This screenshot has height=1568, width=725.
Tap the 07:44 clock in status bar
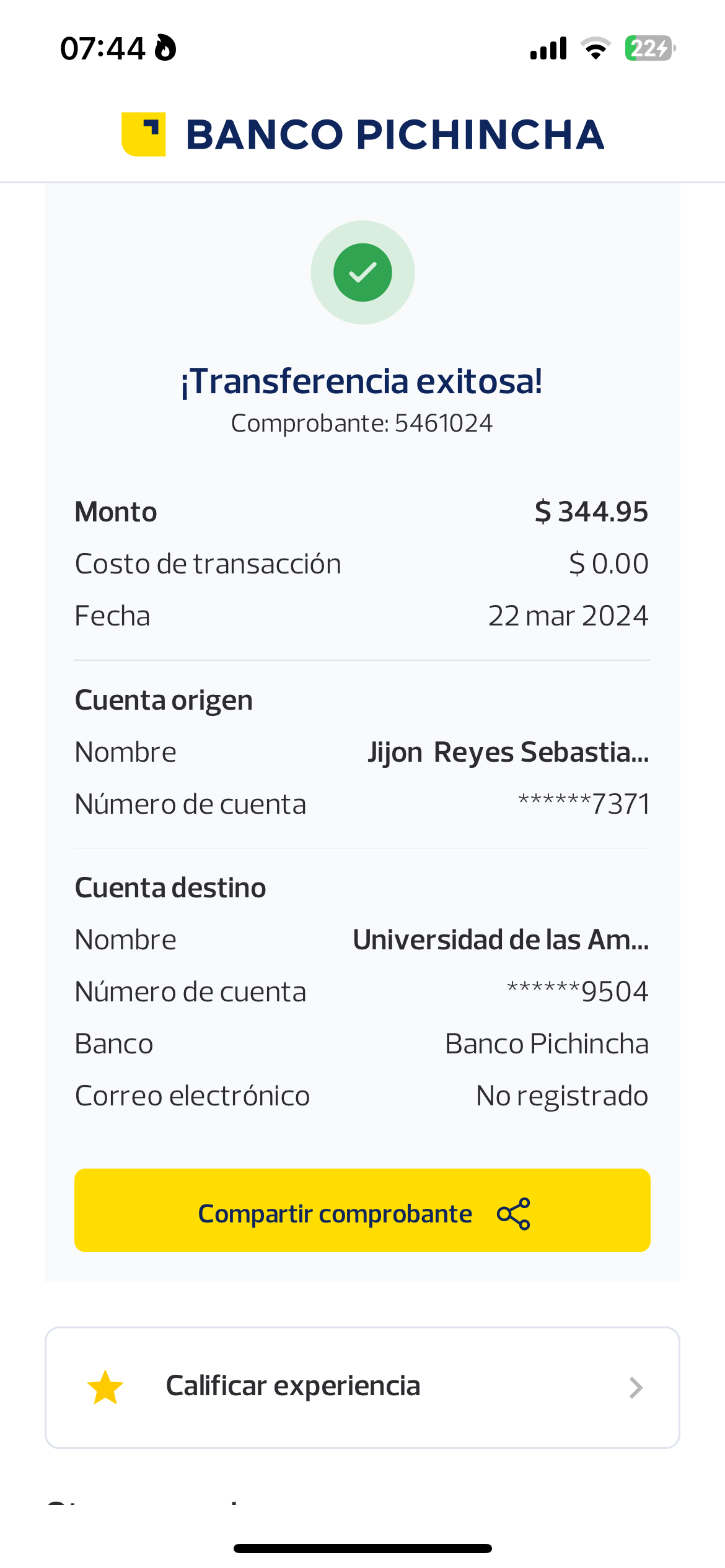click(102, 48)
